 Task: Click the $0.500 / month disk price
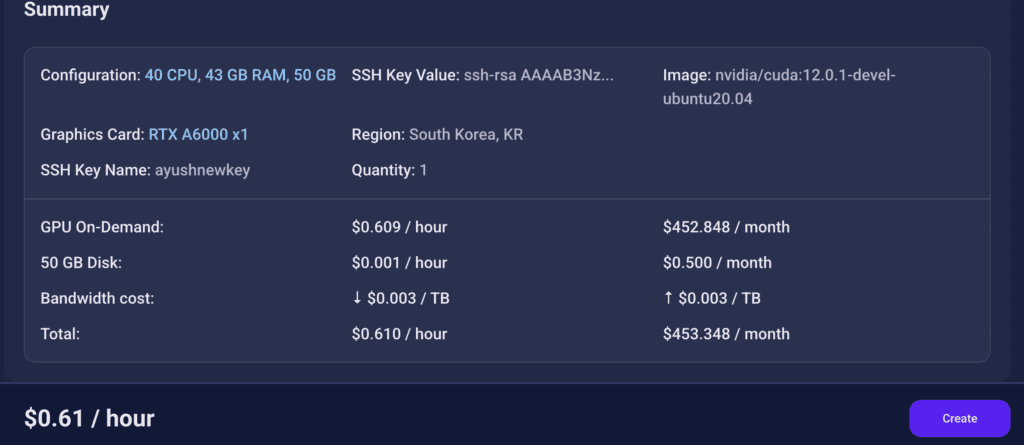click(x=717, y=263)
